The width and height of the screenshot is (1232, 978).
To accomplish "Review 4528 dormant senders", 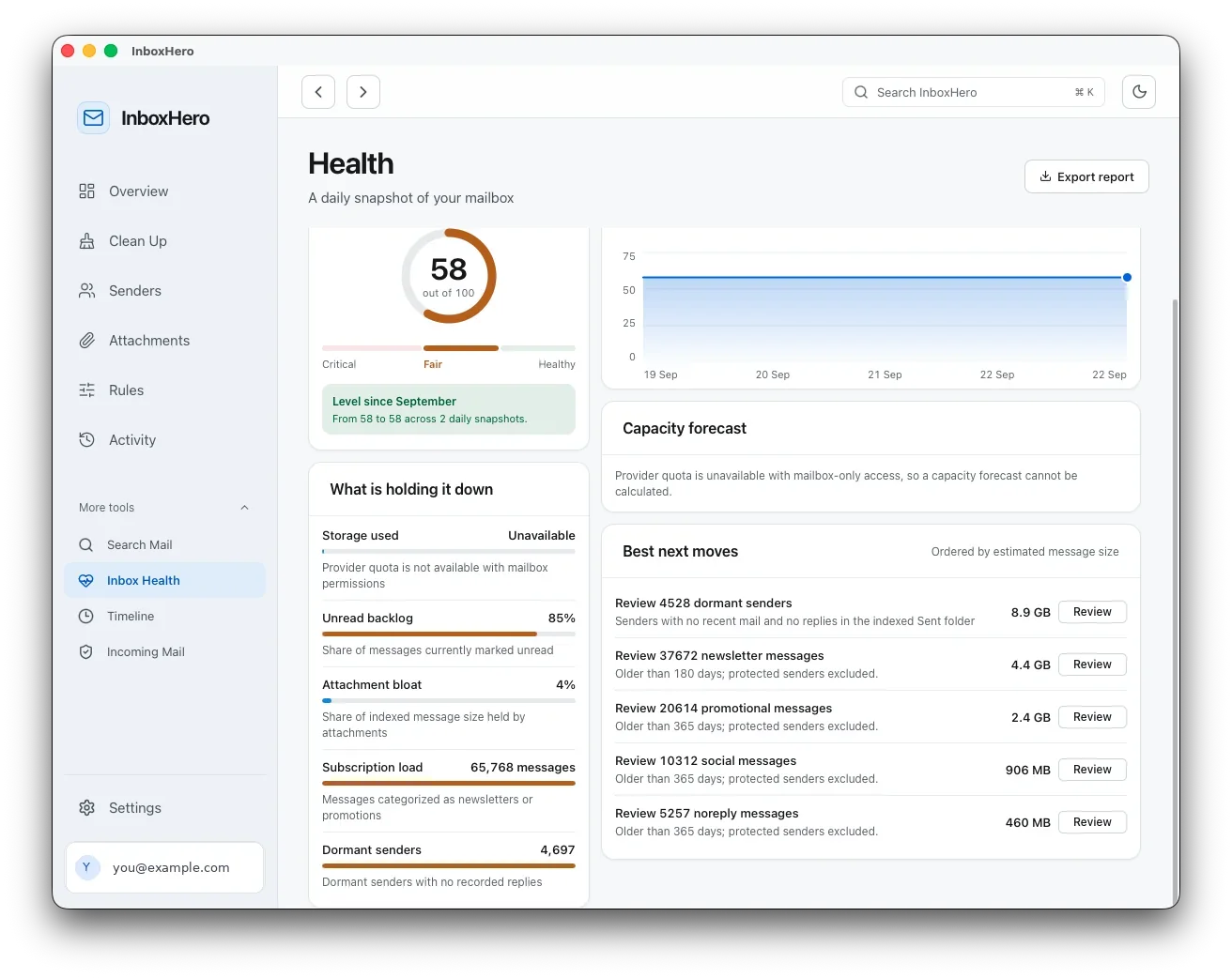I will [x=1092, y=612].
